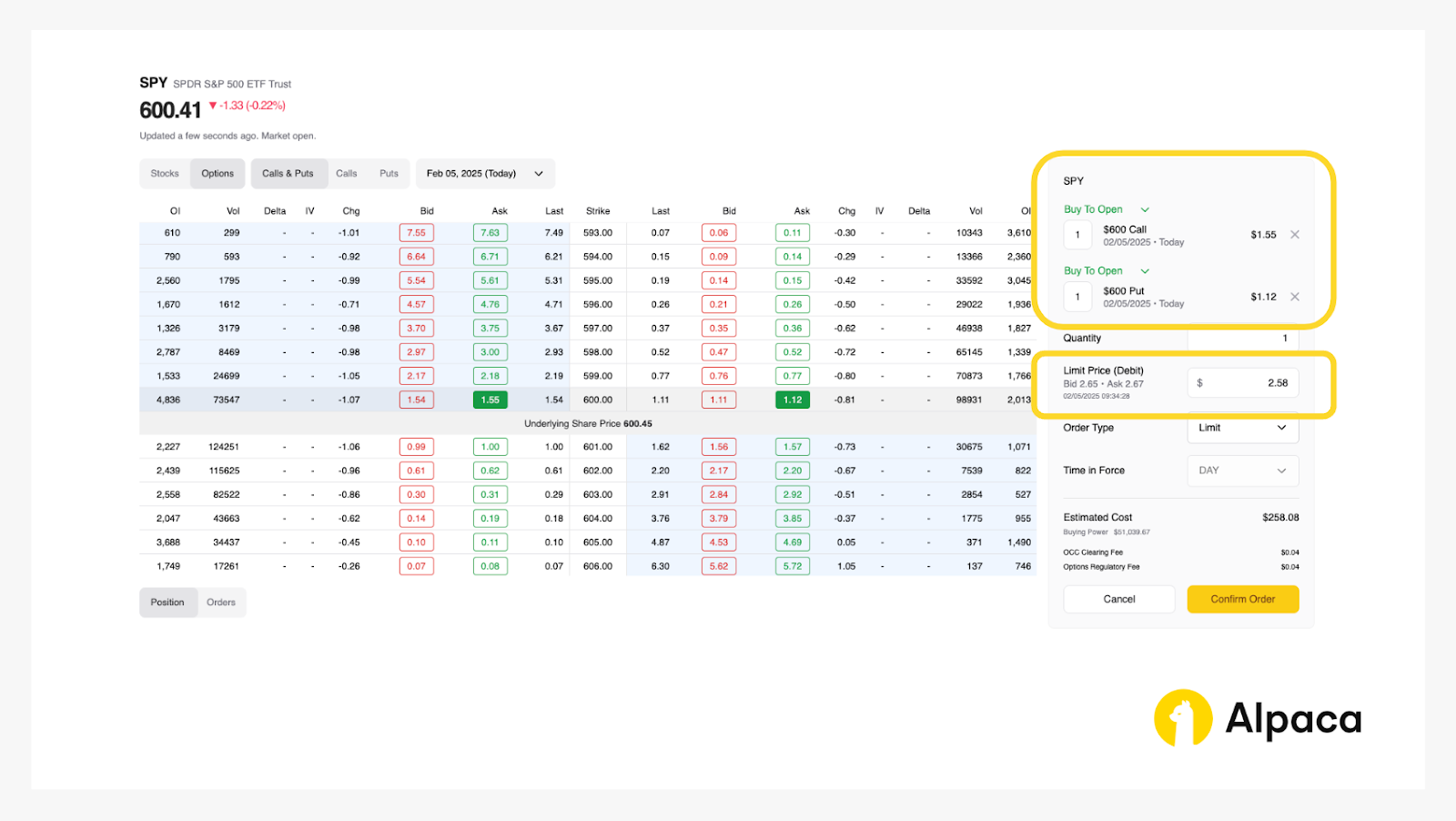
Task: Click put ask 2.92 at 603.00 strike
Action: (x=793, y=495)
